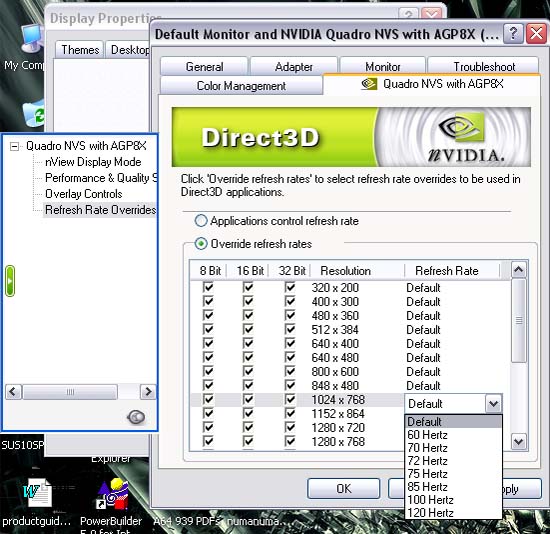
Task: Click Default refresh rate for 800 x 600
Action: click(x=423, y=372)
